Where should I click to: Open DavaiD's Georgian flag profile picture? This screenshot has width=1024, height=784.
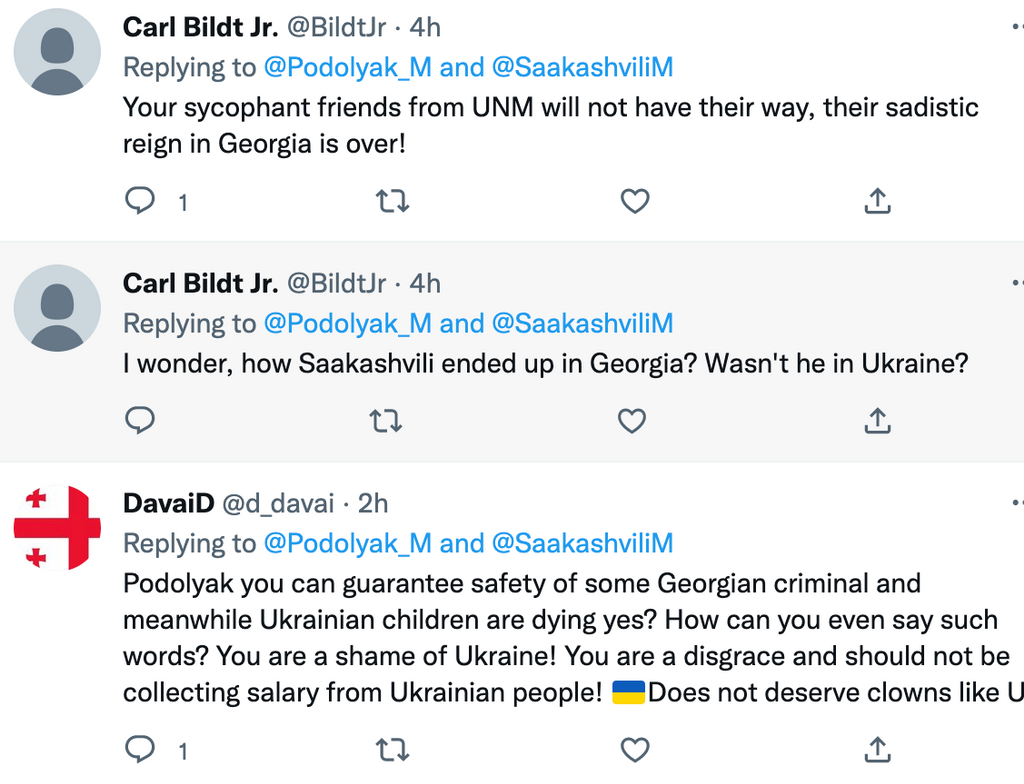point(57,527)
